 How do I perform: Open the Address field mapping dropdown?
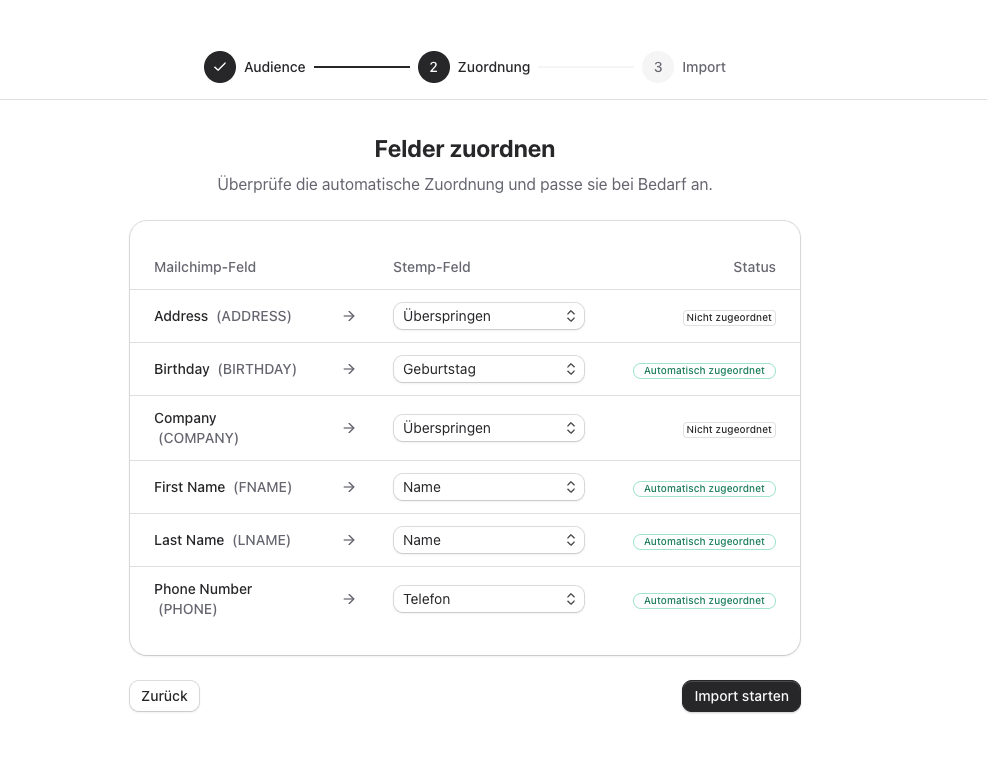pos(488,316)
